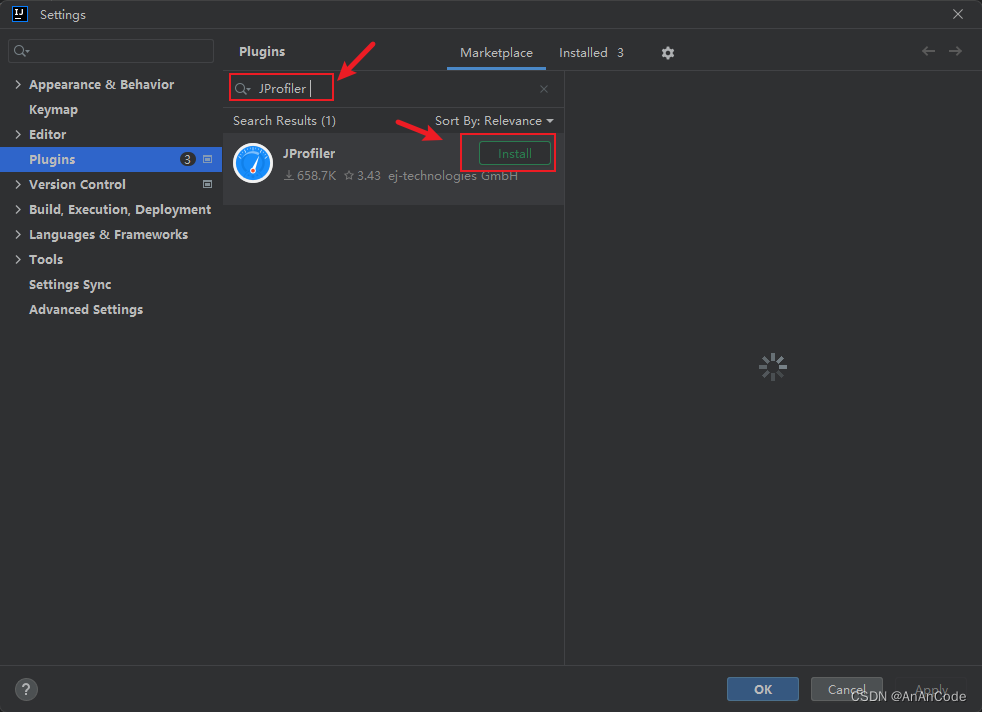Screen dimensions: 982x712
Task: Click the forward navigation arrow
Action: click(x=956, y=51)
